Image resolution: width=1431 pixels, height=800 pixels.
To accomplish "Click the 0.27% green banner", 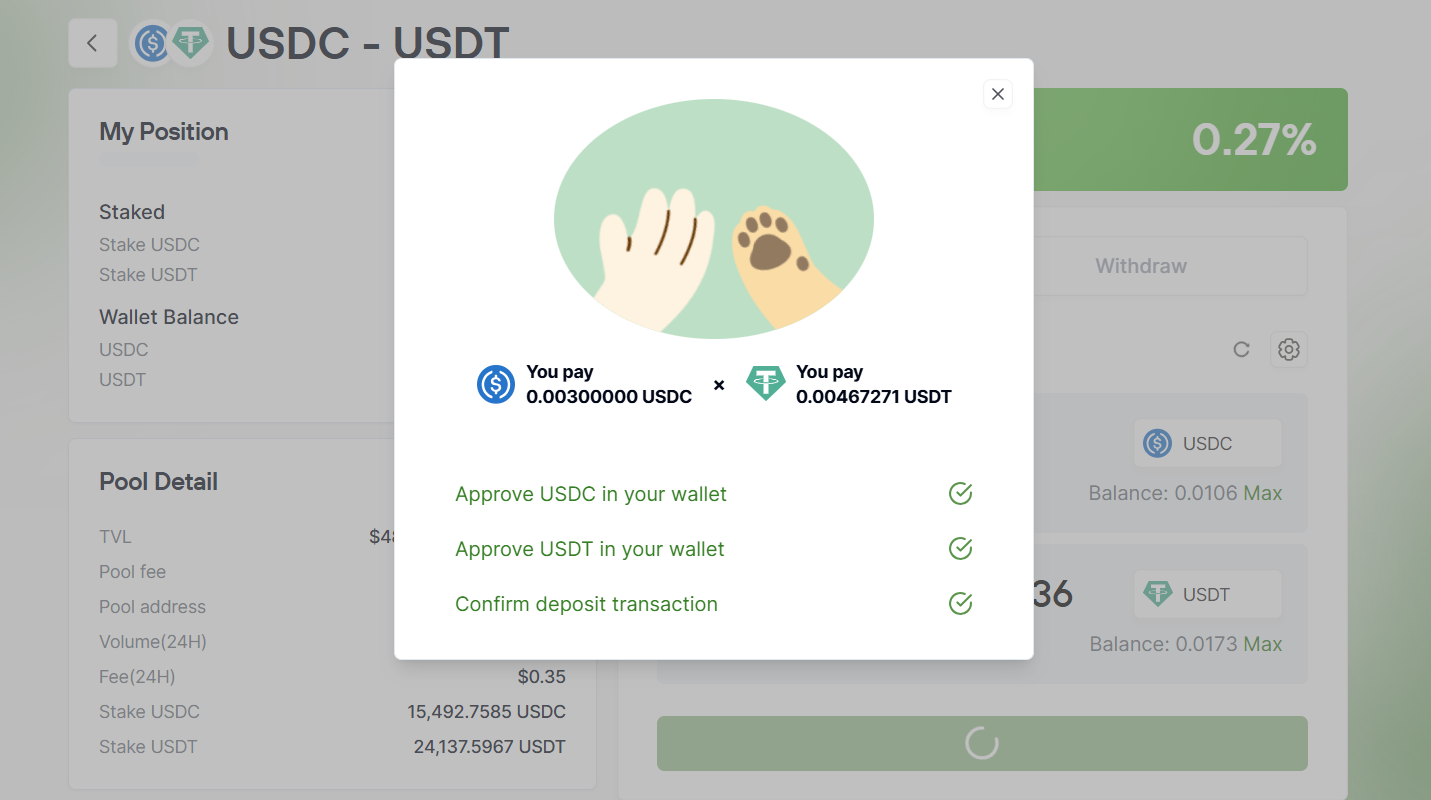I will [1190, 140].
